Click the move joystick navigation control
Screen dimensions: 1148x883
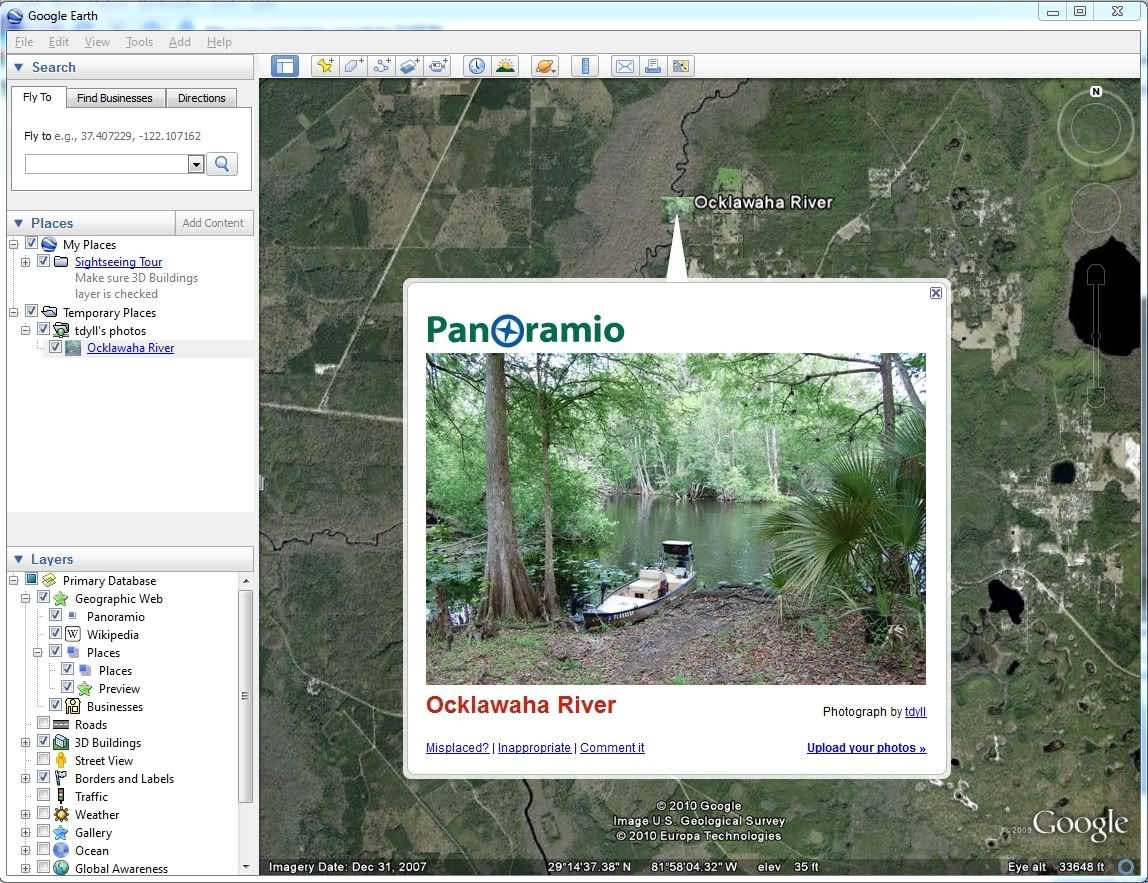(1095, 209)
